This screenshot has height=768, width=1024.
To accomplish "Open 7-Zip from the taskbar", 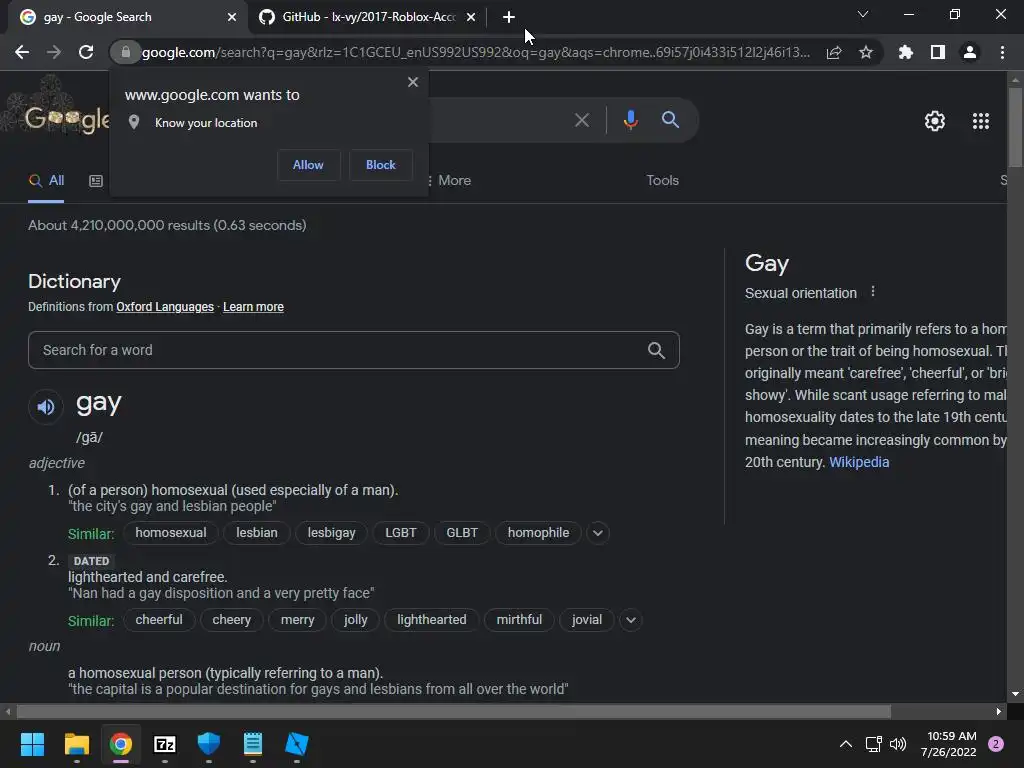I will pos(165,744).
